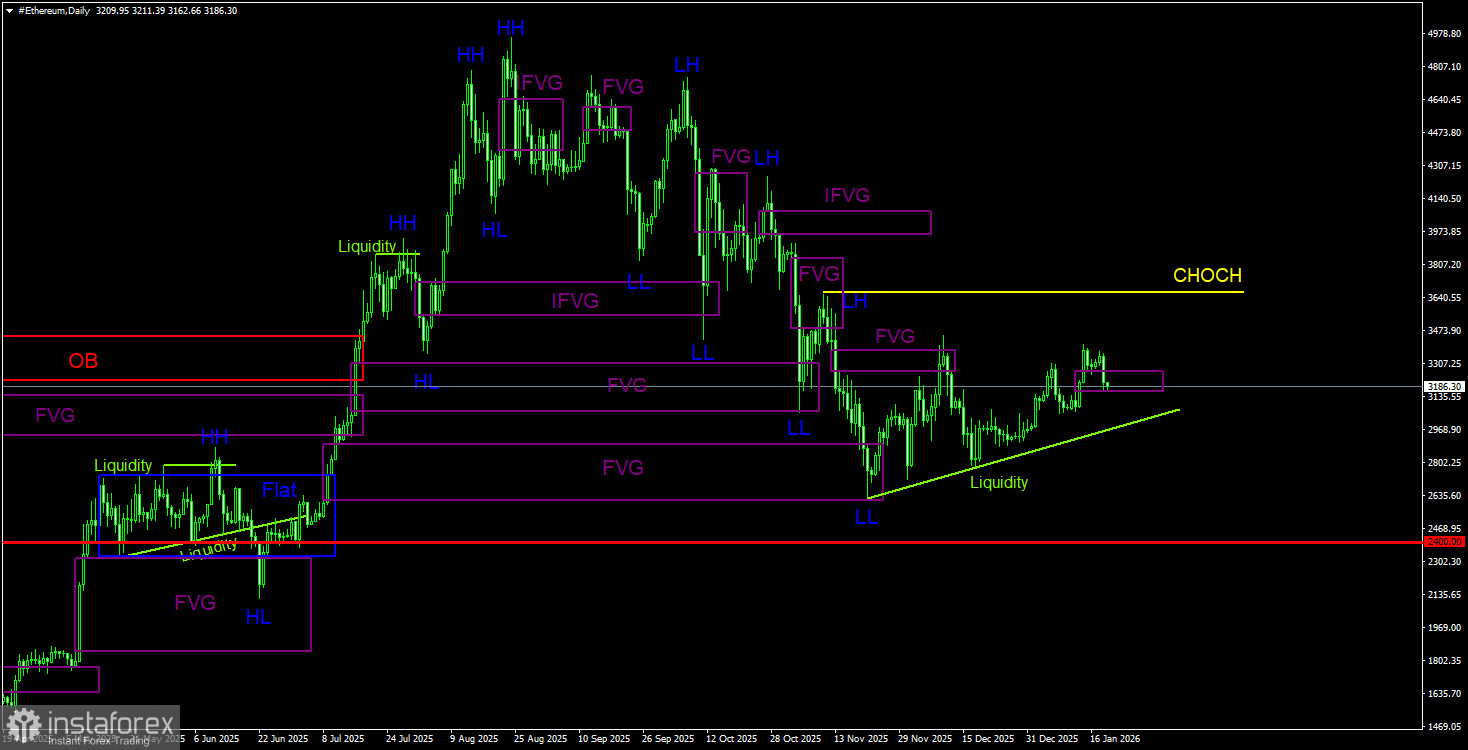Click the 3973.85 price axis value
Viewport: 1468px width, 750px height.
(1444, 231)
